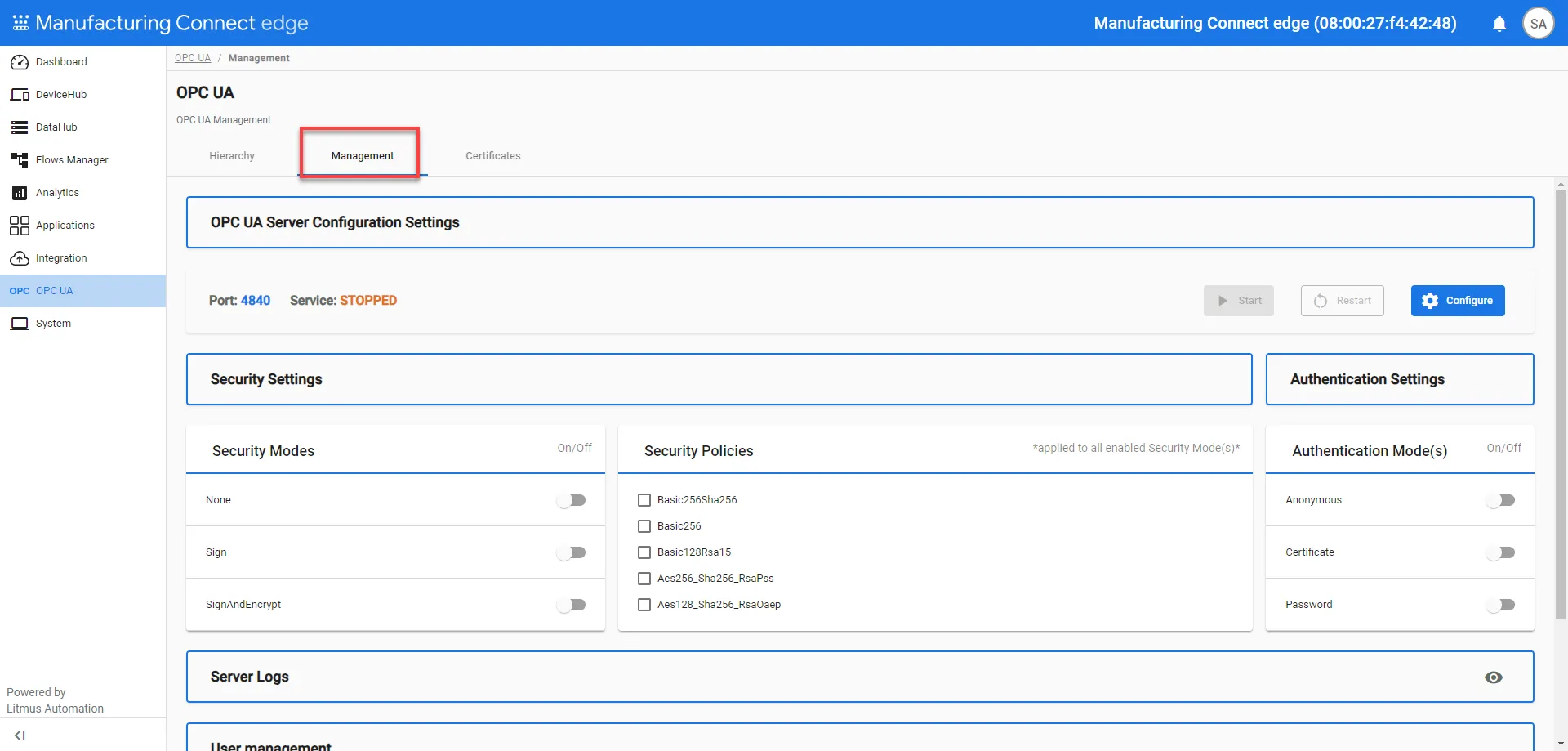Click the DeviceHub devices icon
The height and width of the screenshot is (751, 1568).
point(20,95)
